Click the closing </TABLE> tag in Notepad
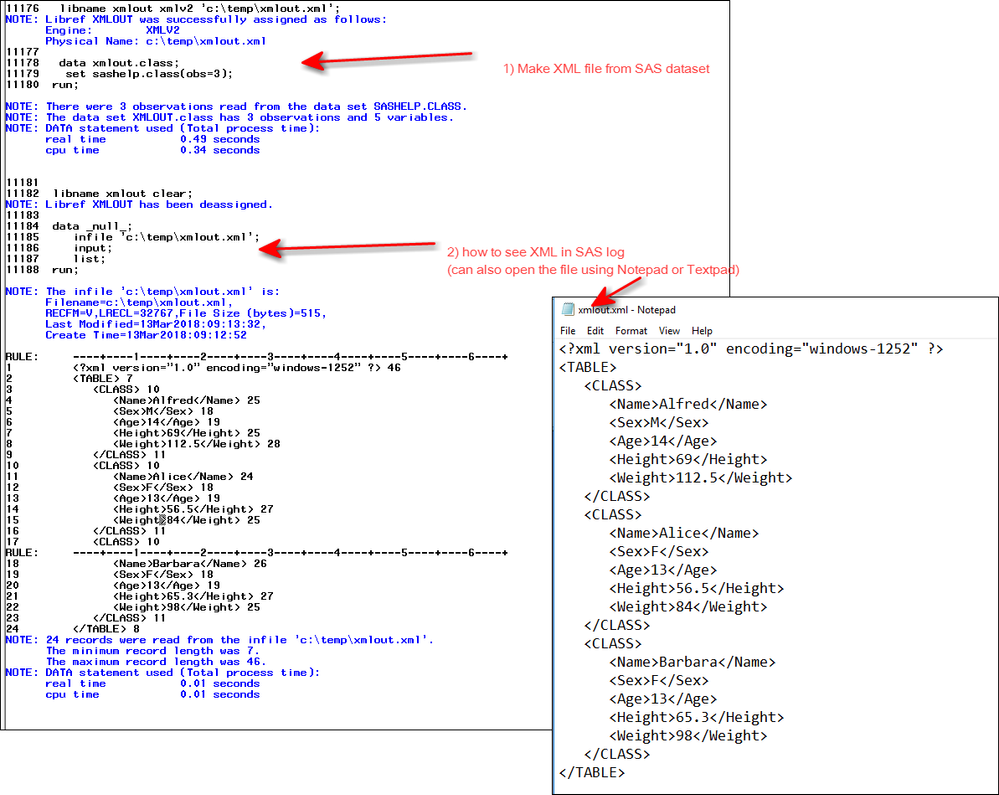Image resolution: width=999 pixels, height=795 pixels. coord(592,773)
